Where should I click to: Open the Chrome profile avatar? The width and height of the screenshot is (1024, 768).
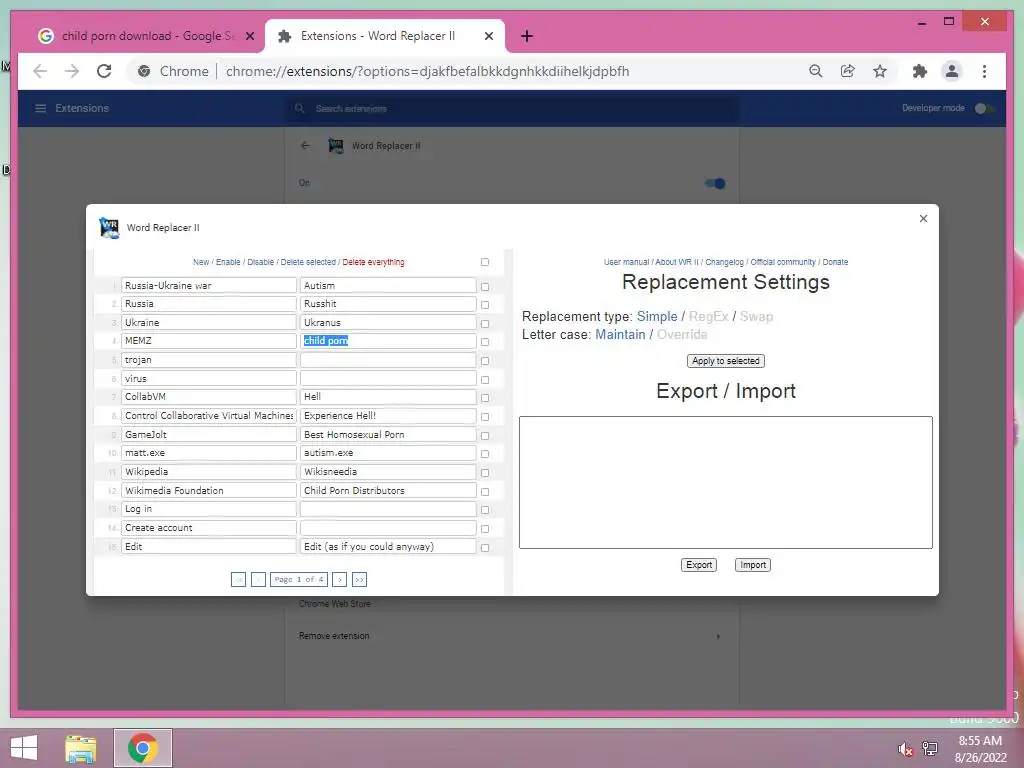tap(952, 71)
